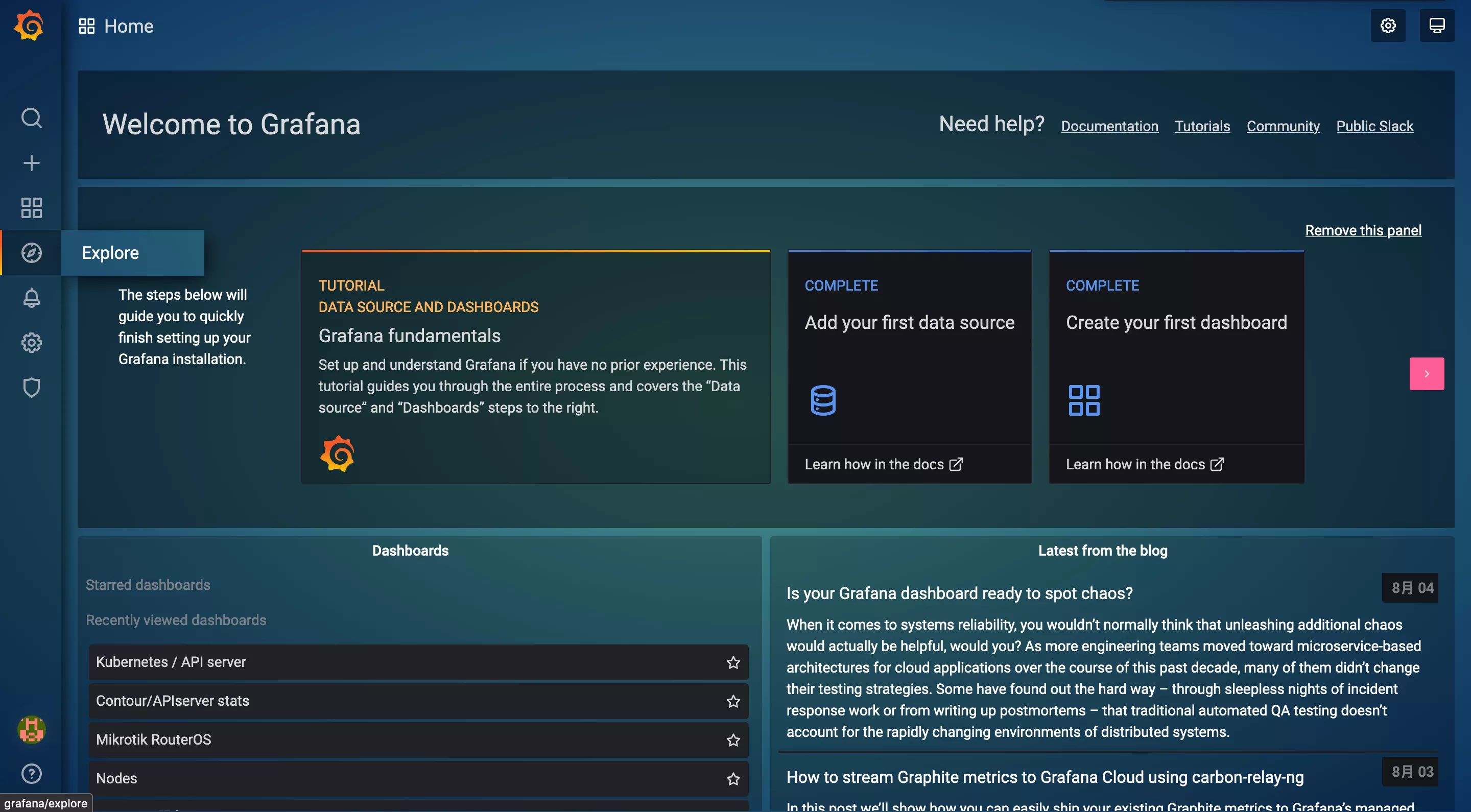Image resolution: width=1471 pixels, height=812 pixels.
Task: Open the Dashboards grid icon in sidebar
Action: [x=31, y=208]
